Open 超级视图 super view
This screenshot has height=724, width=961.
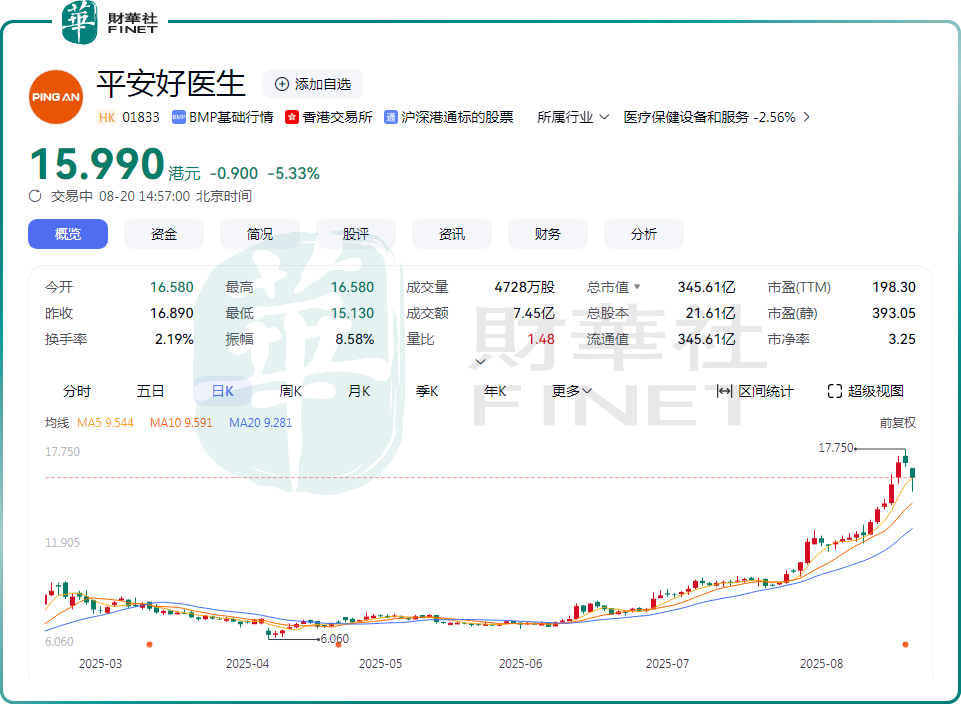coord(865,391)
